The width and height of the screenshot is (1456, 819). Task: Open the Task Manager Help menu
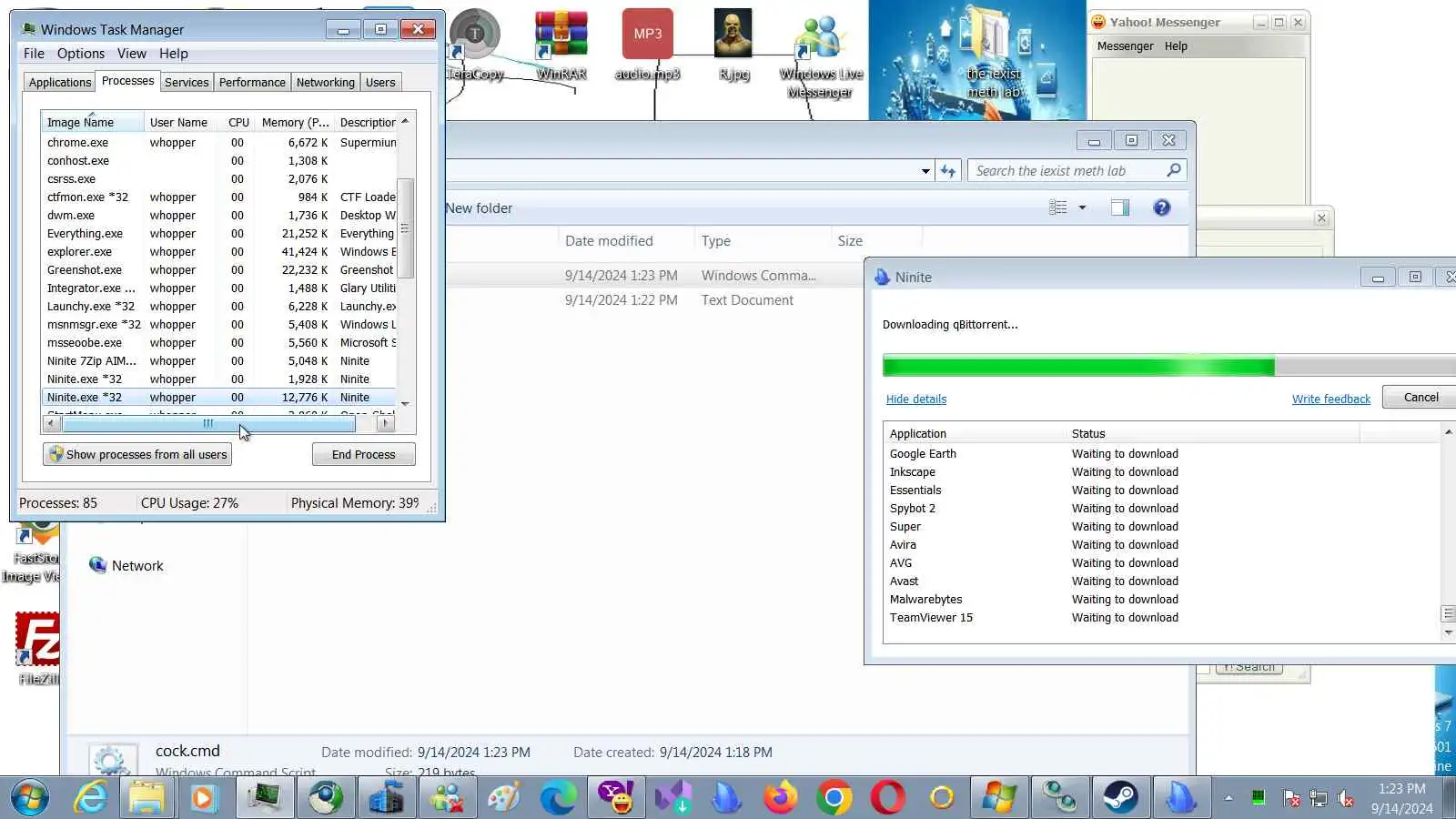tap(174, 54)
